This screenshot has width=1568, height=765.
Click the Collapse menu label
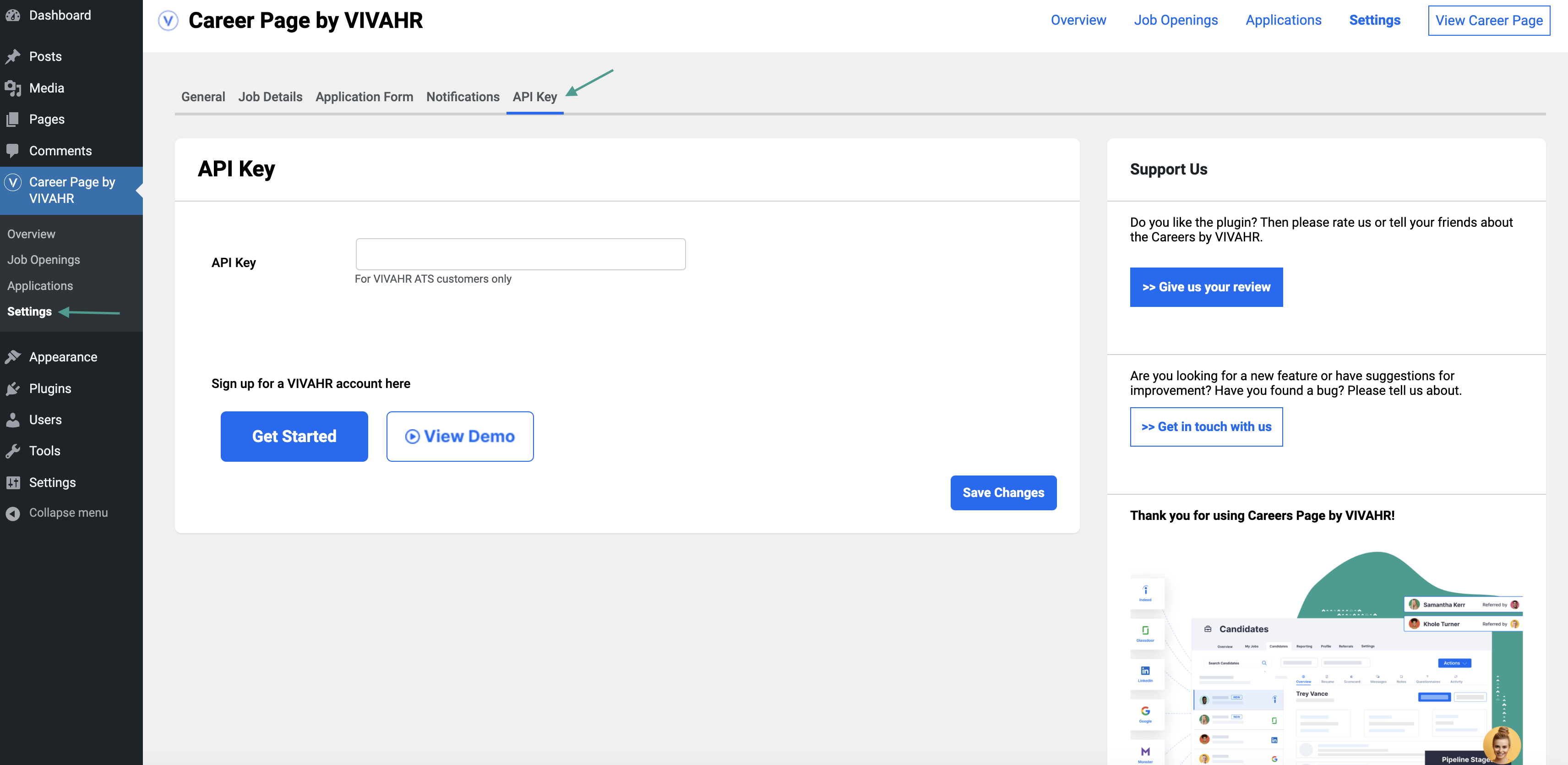point(68,513)
